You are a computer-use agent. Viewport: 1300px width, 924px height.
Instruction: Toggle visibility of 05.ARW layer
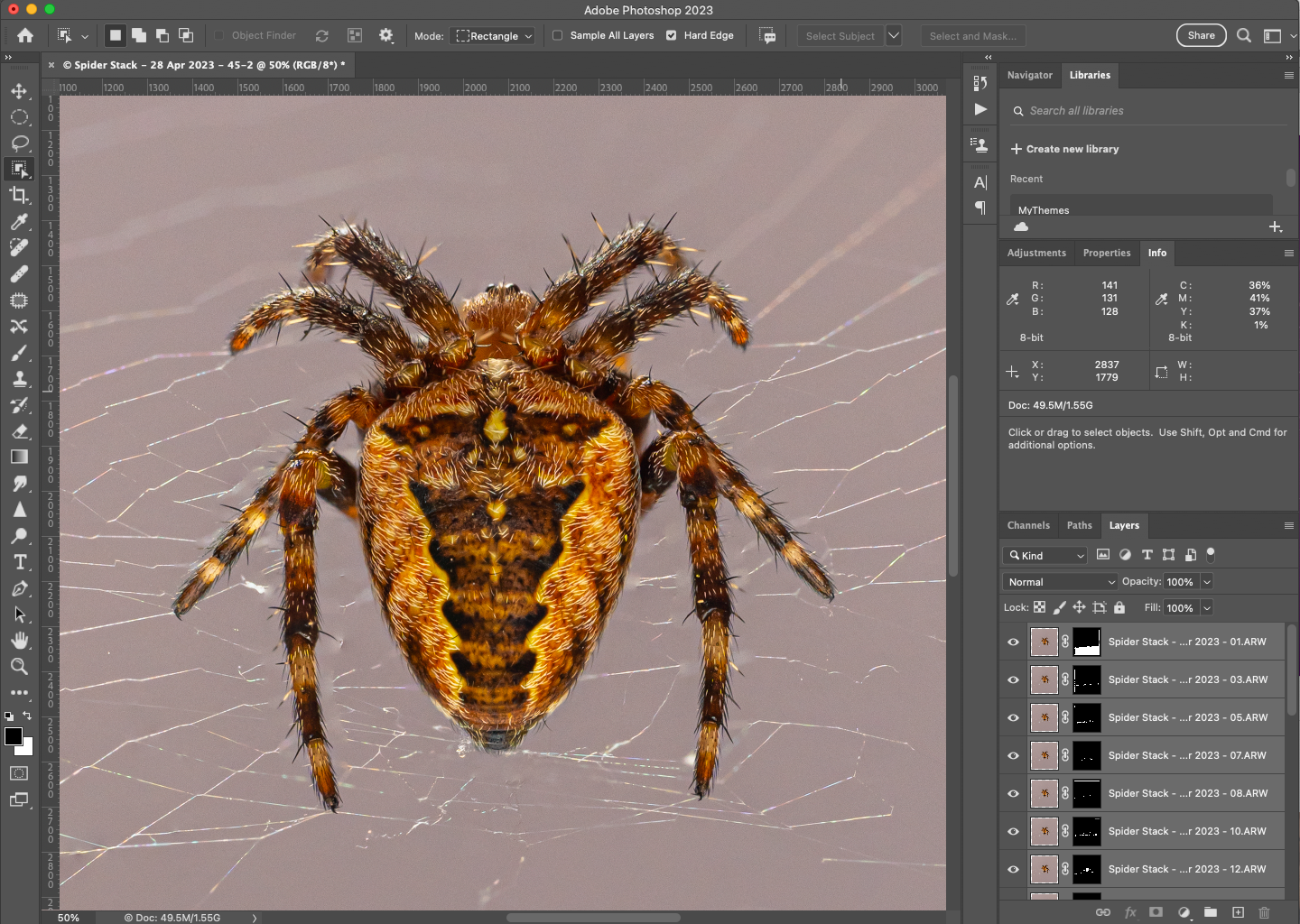click(x=1013, y=718)
